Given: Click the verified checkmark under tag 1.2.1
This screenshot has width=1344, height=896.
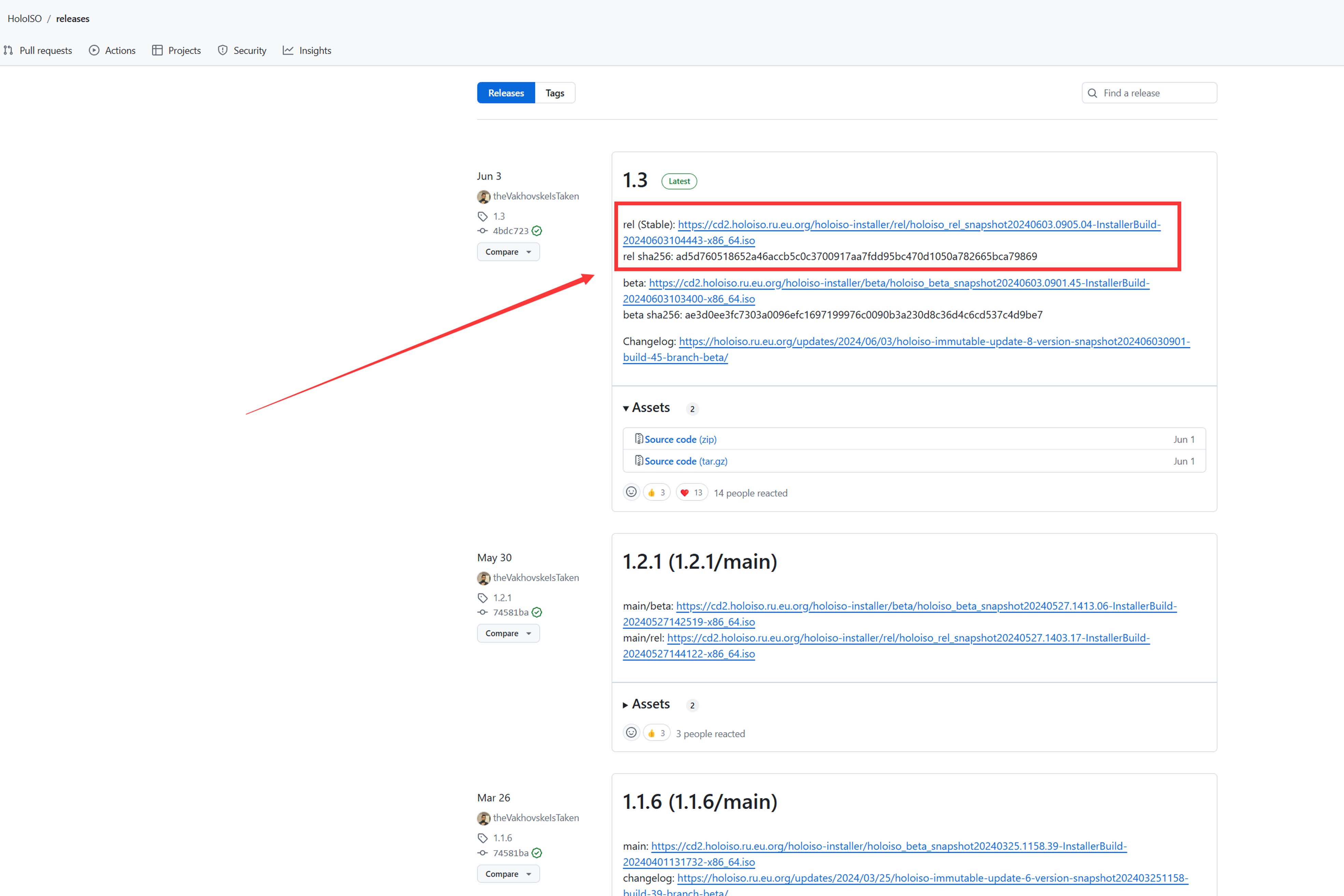Looking at the screenshot, I should click(536, 613).
